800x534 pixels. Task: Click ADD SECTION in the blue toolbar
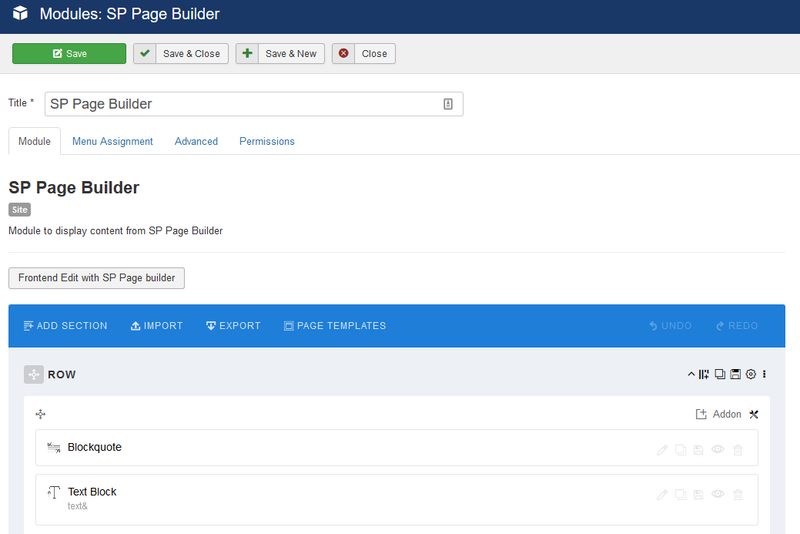coord(65,326)
